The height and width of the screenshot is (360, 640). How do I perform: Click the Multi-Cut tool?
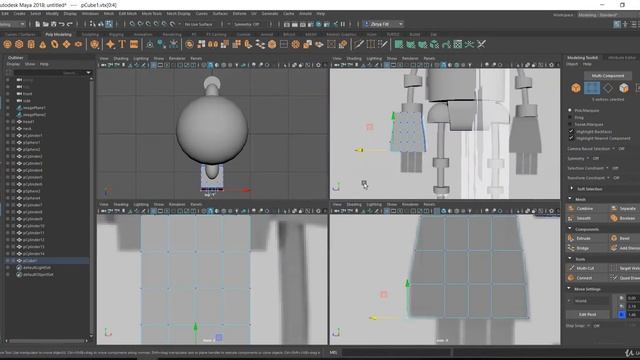(584, 268)
